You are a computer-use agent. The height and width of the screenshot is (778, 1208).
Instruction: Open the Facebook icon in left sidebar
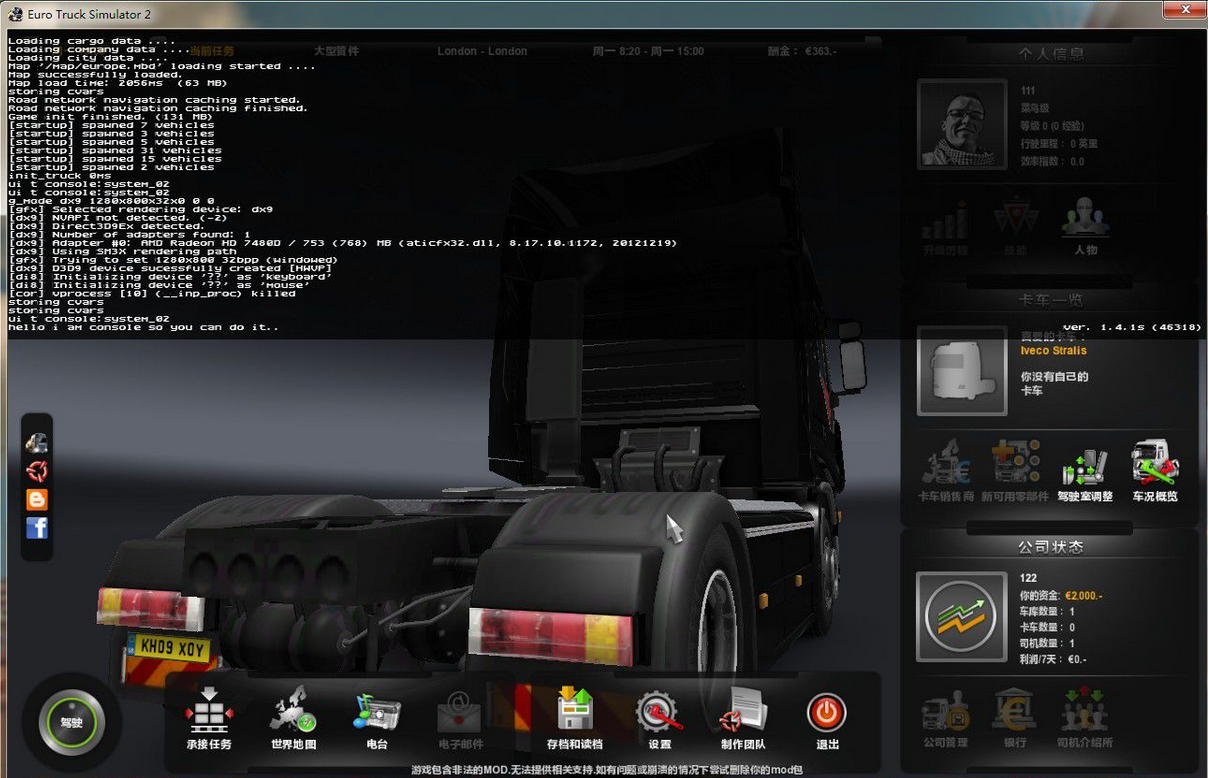[x=37, y=528]
